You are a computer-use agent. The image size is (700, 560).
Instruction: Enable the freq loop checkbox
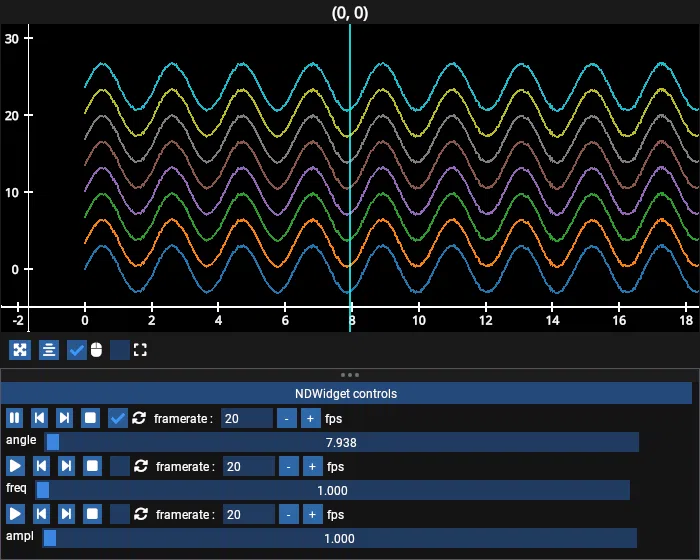point(120,466)
